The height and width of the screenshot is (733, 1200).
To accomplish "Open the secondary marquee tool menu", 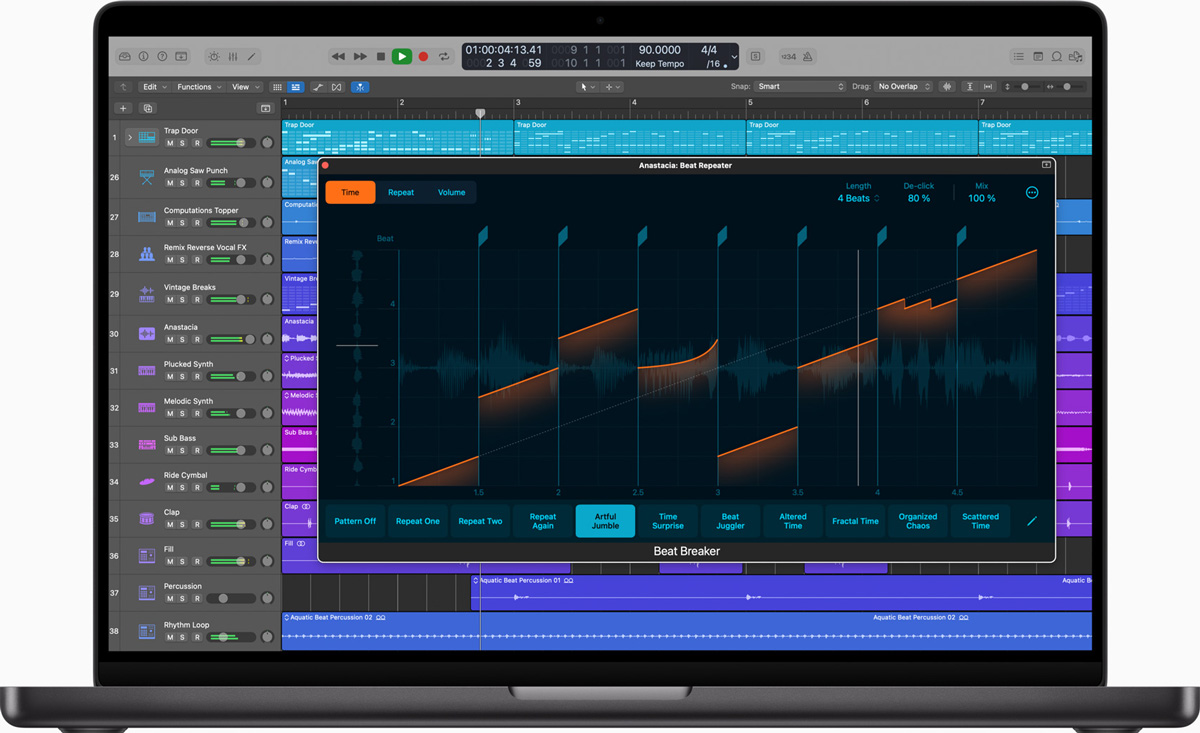I will tap(612, 87).
